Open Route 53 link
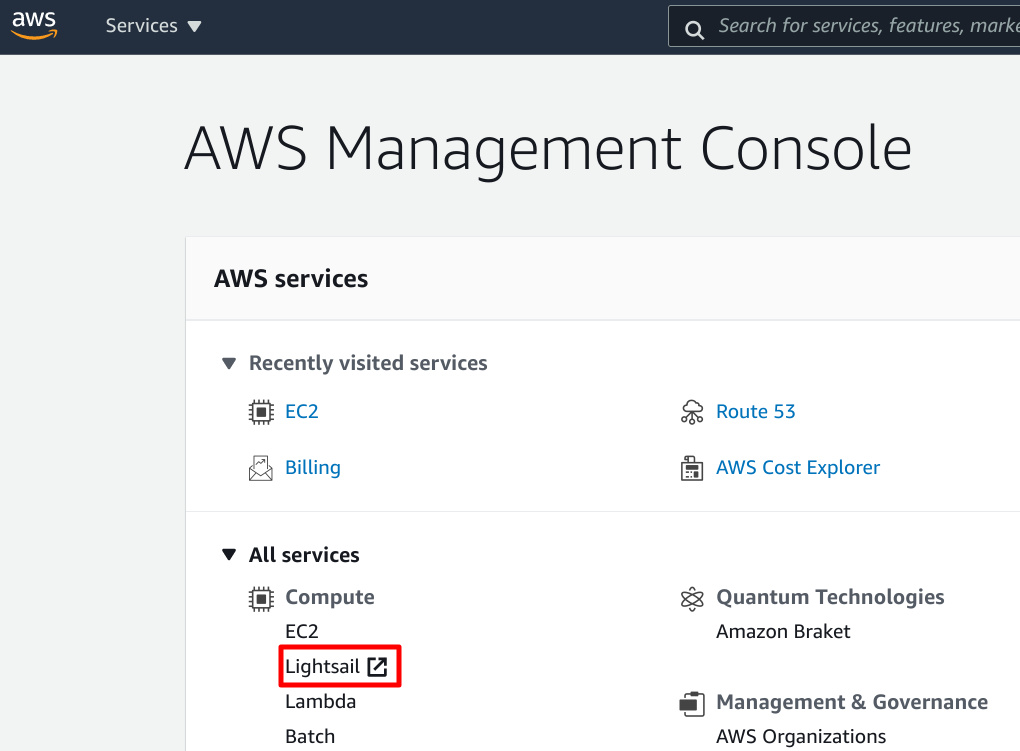The image size is (1020, 751). (755, 411)
